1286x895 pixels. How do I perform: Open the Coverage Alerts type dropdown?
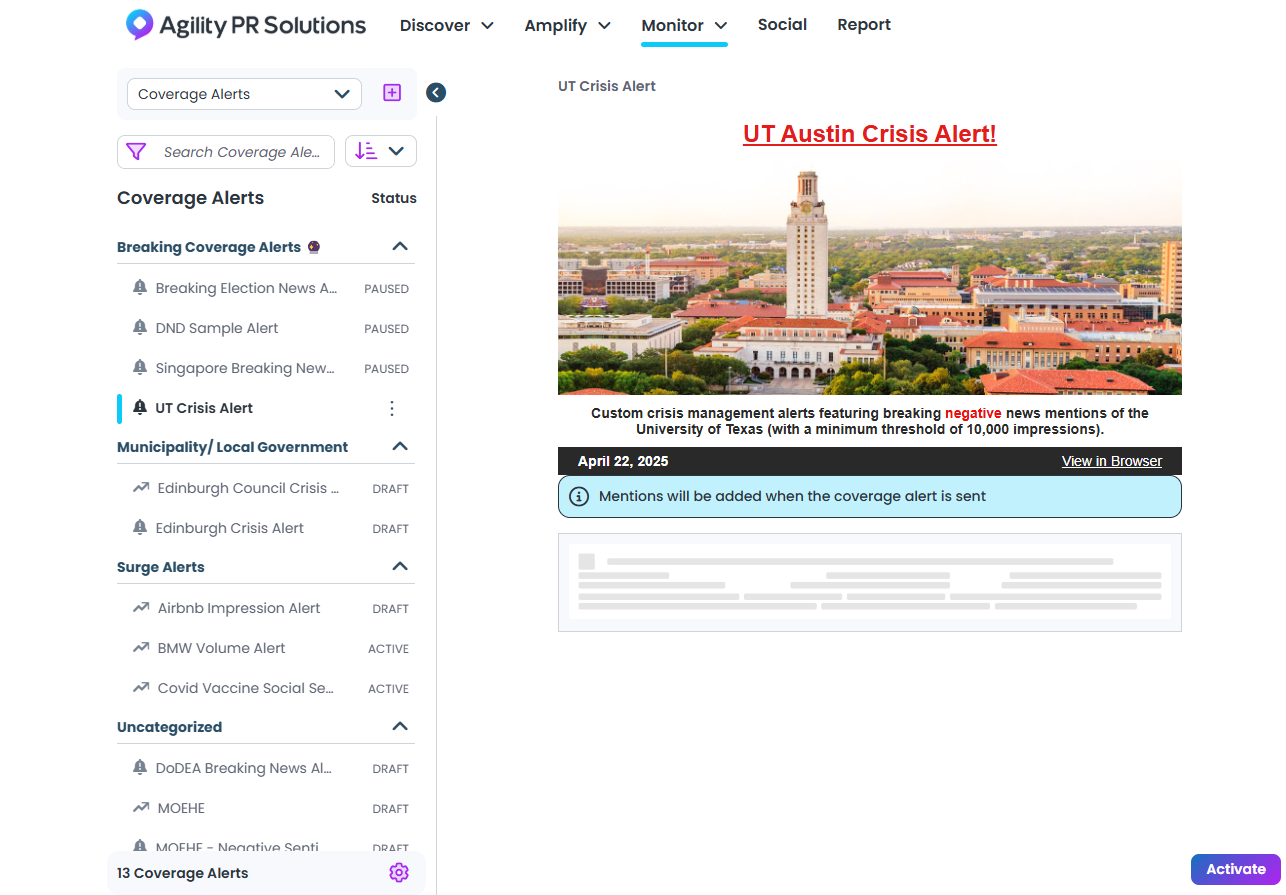pyautogui.click(x=243, y=93)
